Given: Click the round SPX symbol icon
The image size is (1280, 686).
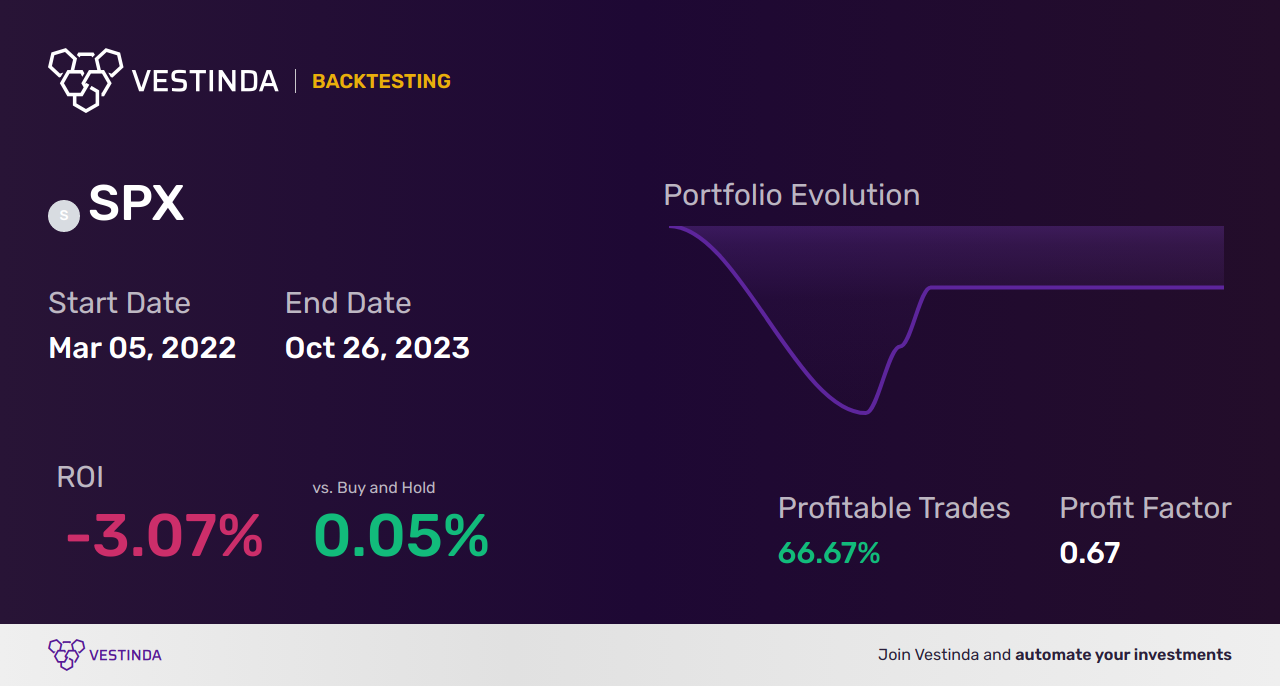Looking at the screenshot, I should tap(64, 215).
